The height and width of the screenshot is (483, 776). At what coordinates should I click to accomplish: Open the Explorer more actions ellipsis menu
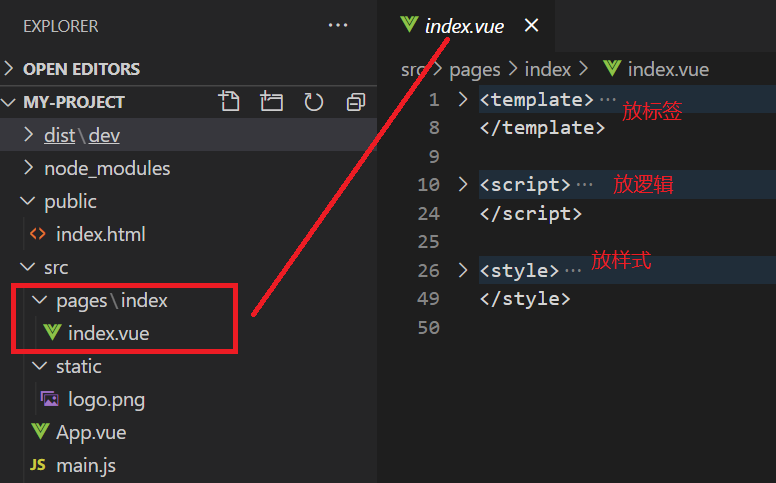(x=338, y=25)
